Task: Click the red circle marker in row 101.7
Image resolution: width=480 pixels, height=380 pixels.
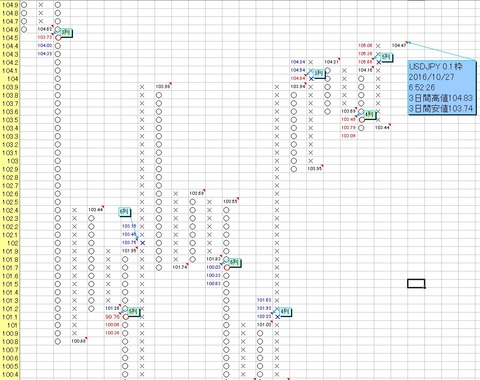Action: click(x=227, y=267)
